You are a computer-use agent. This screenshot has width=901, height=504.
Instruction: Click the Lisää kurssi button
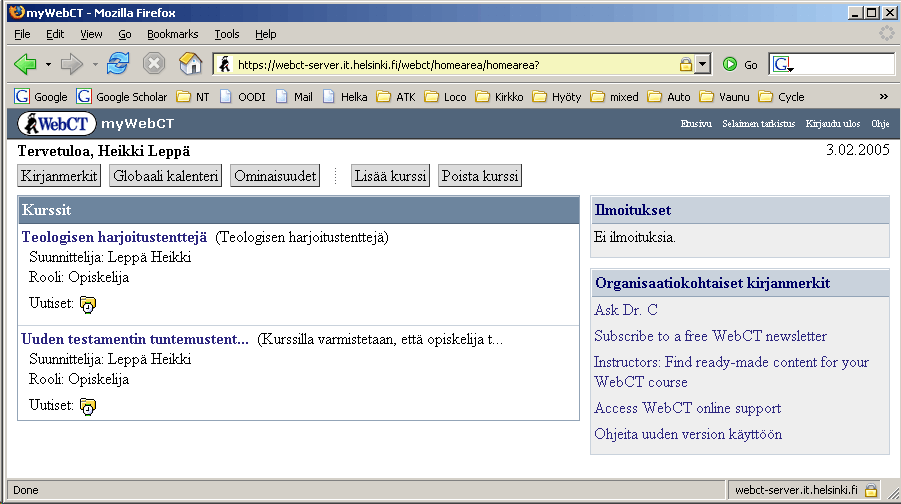(x=391, y=176)
